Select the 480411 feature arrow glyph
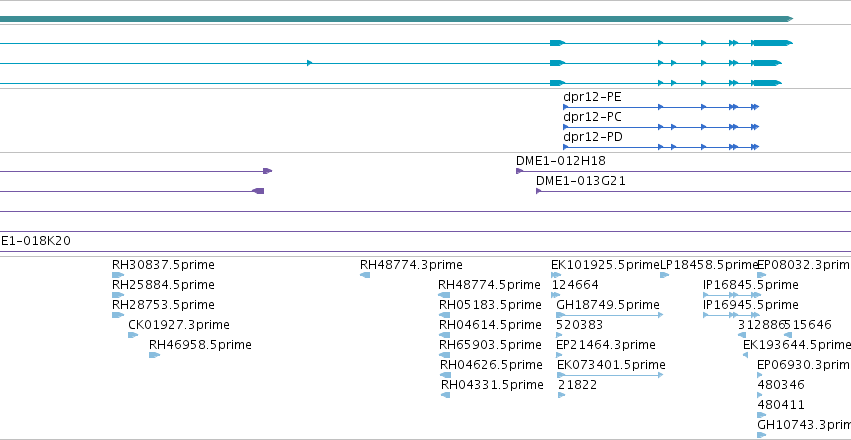The width and height of the screenshot is (851, 440). tap(761, 415)
